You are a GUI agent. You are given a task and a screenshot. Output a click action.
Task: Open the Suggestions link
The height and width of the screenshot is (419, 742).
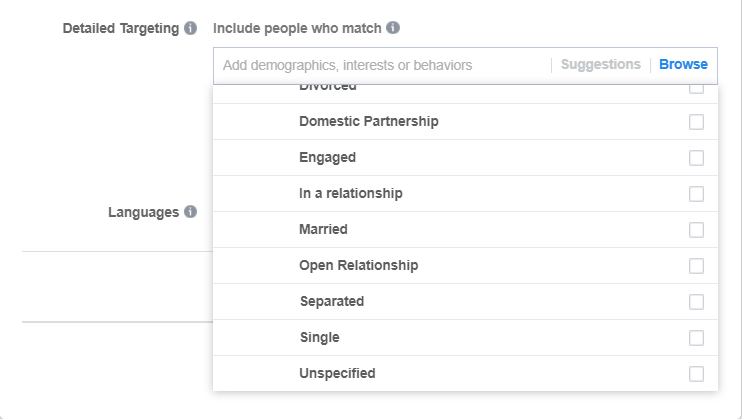pos(601,64)
